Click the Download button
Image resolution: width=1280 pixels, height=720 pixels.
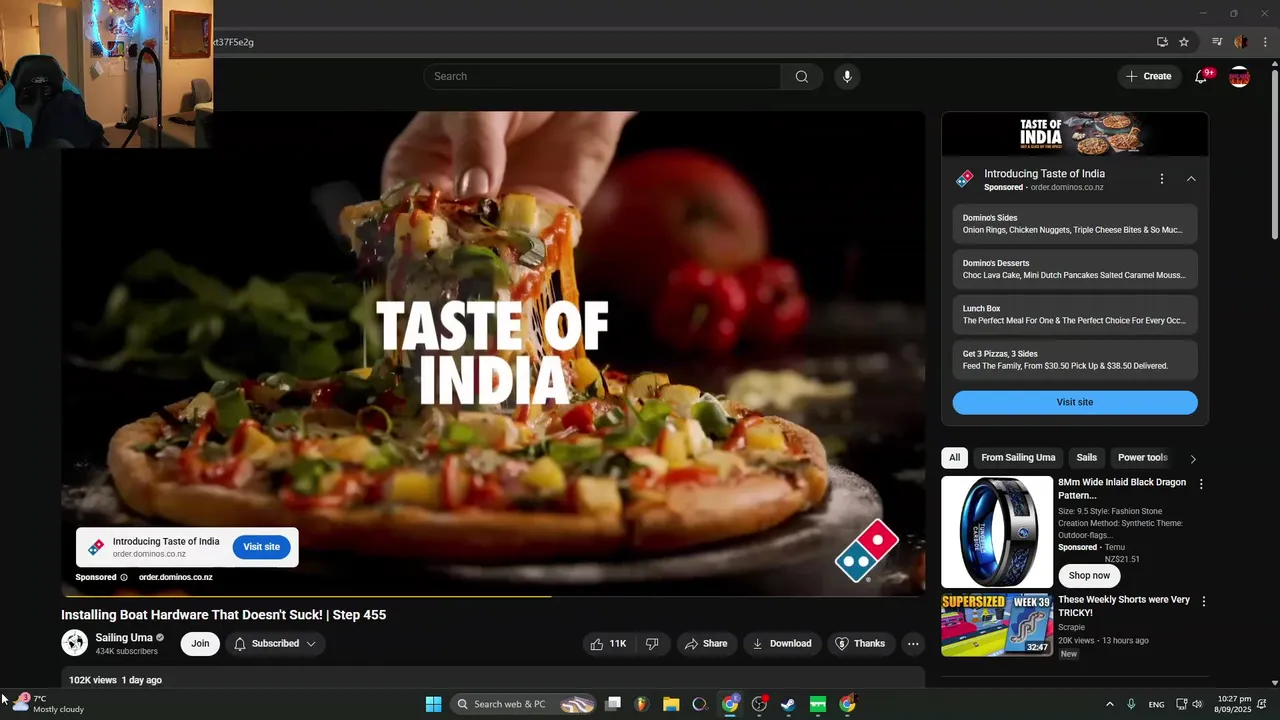tap(782, 644)
